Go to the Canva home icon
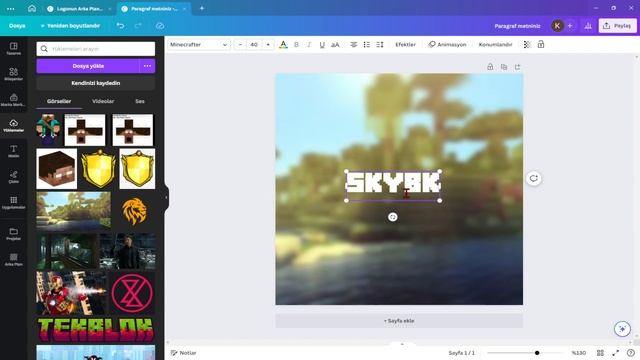The image size is (640, 360). (32, 9)
